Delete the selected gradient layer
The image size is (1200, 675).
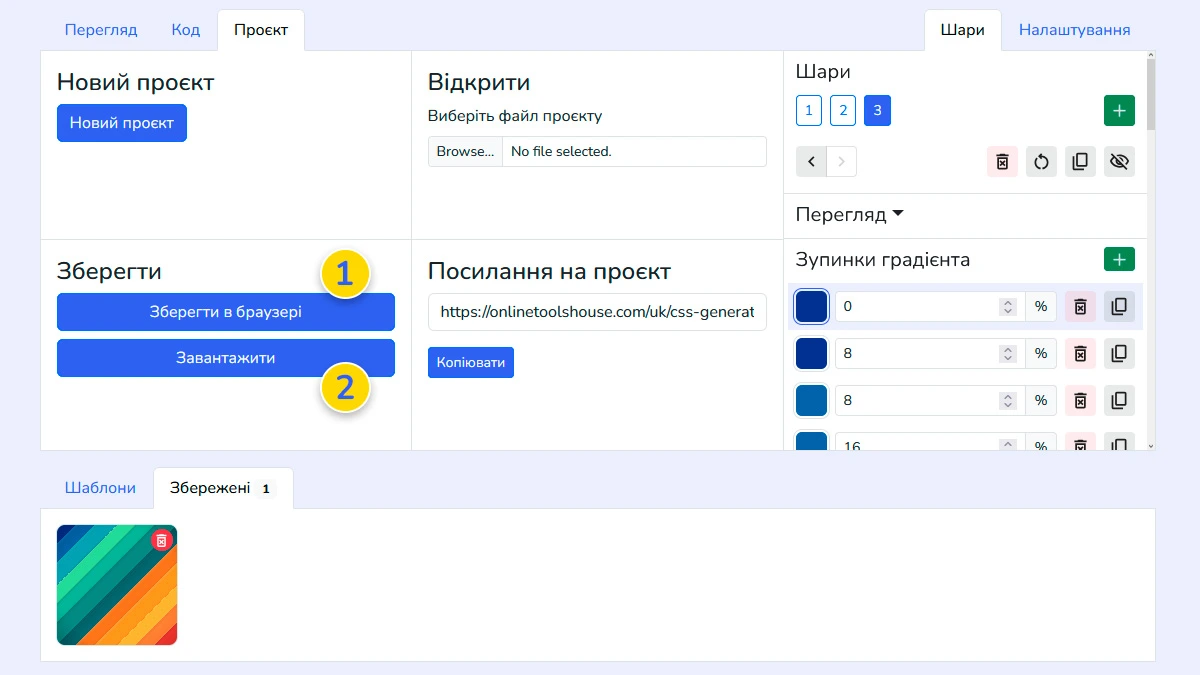click(1002, 161)
